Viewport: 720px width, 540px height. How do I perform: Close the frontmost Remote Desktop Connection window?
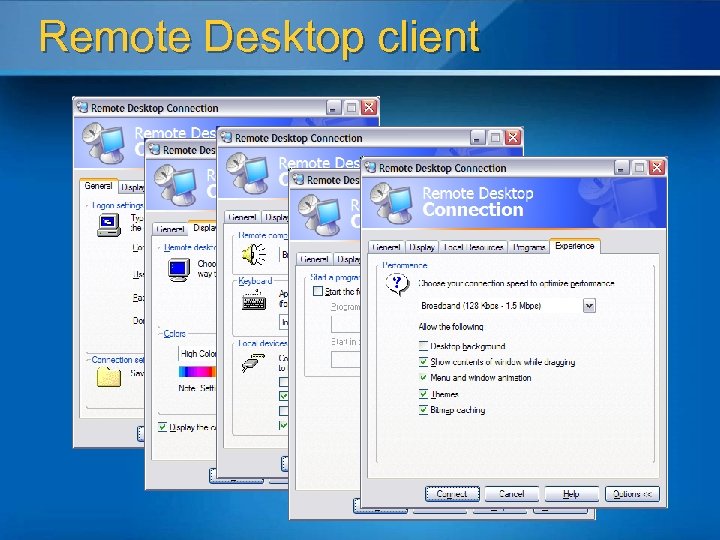[x=657, y=168]
